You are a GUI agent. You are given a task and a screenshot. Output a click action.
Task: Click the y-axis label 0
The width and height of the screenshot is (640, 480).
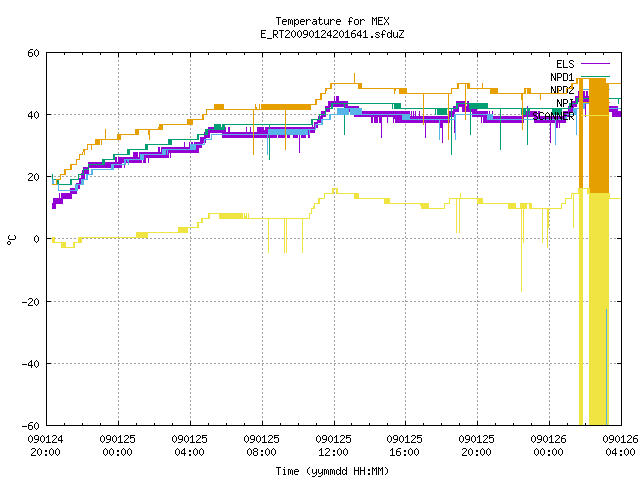(37, 239)
